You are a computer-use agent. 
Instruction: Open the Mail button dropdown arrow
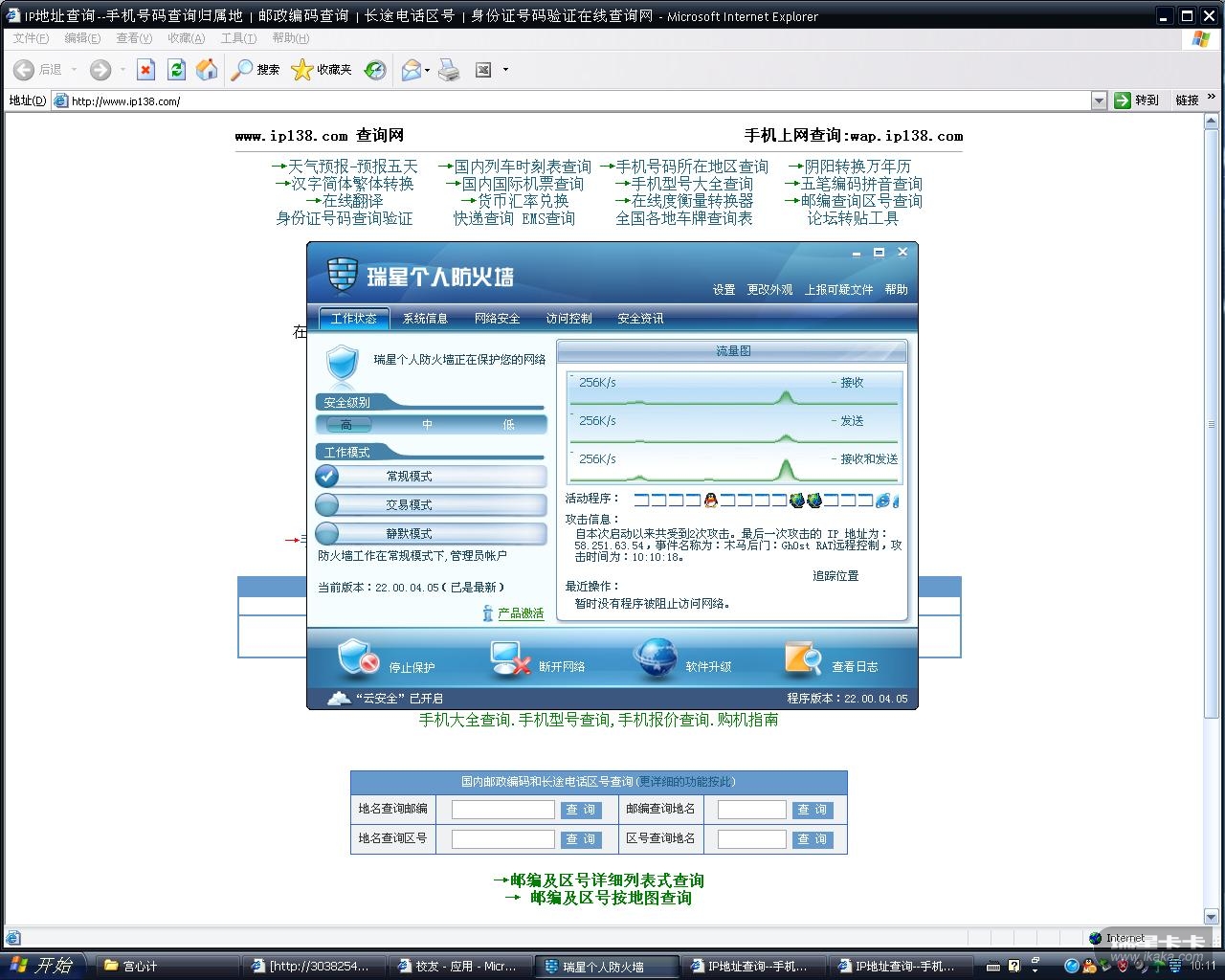coord(427,70)
